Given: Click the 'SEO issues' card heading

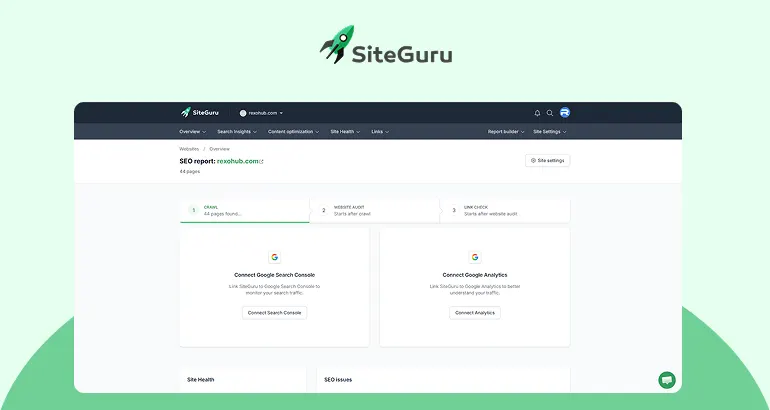Looking at the screenshot, I should [x=338, y=380].
